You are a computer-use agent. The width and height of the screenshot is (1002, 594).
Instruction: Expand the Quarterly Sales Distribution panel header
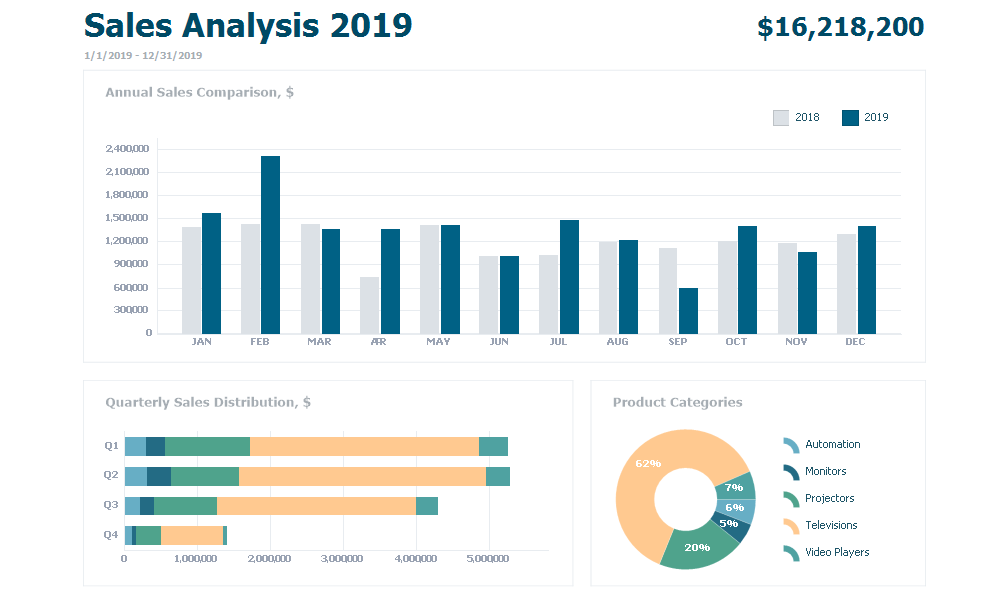[208, 402]
